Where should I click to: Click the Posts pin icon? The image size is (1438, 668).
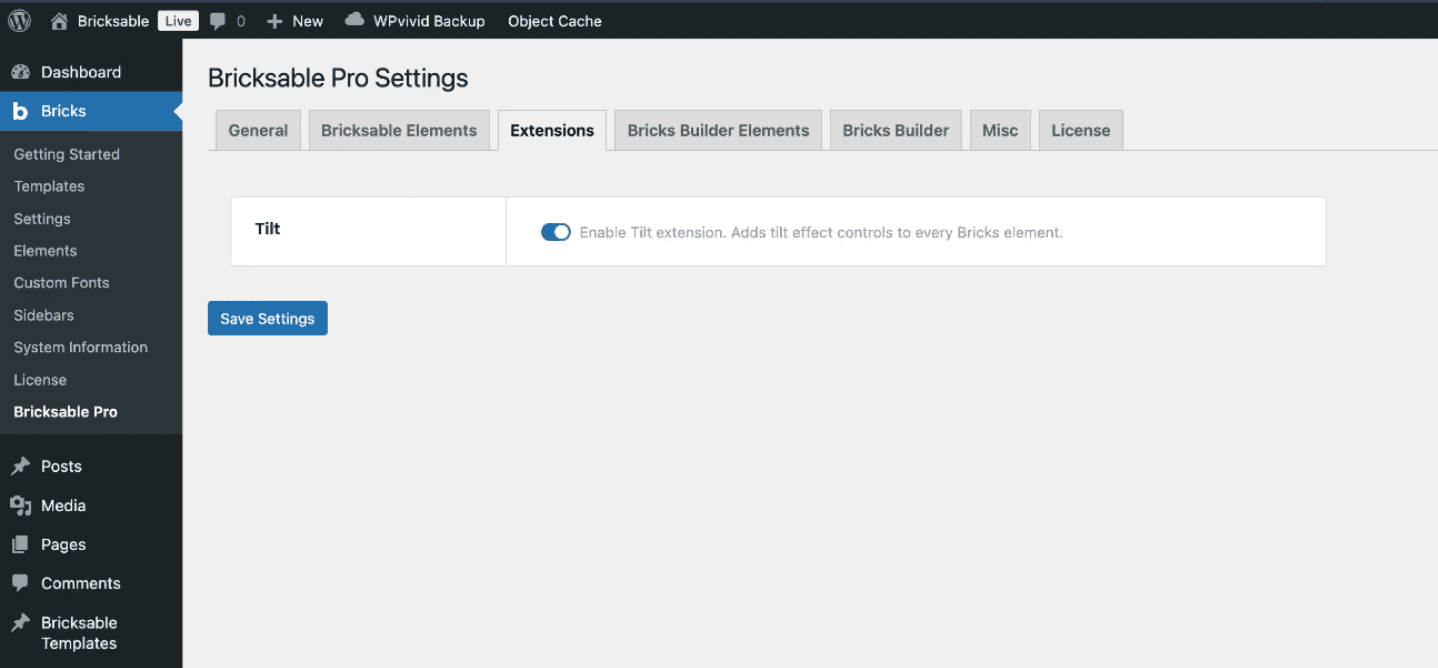tap(20, 467)
